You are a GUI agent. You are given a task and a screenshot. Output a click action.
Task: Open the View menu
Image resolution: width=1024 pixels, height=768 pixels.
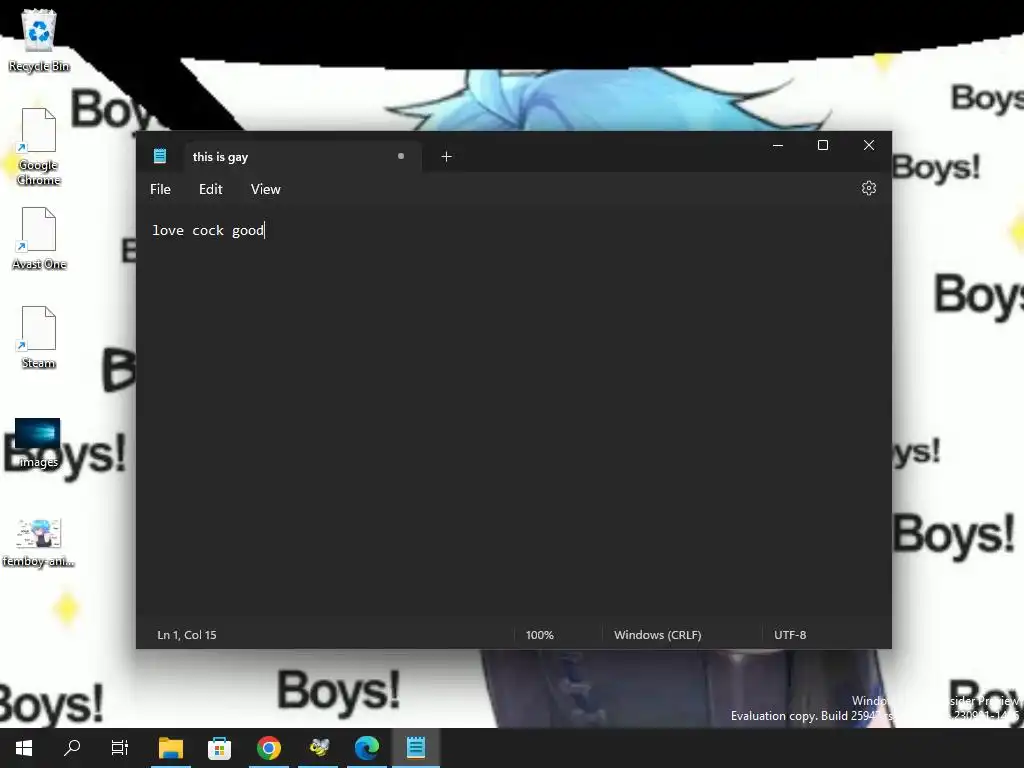click(x=266, y=189)
